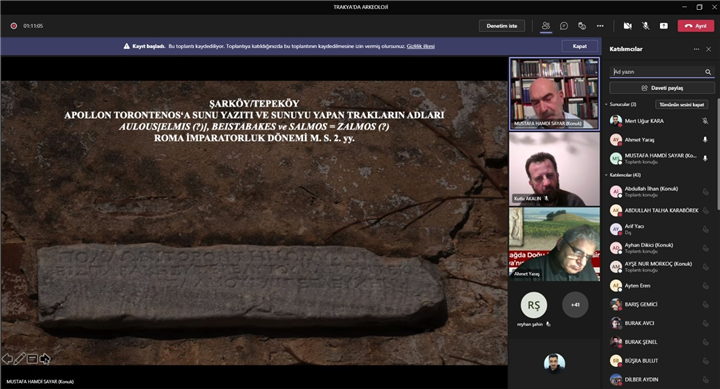
Task: Click the Kapat button on recording banner
Action: click(579, 46)
